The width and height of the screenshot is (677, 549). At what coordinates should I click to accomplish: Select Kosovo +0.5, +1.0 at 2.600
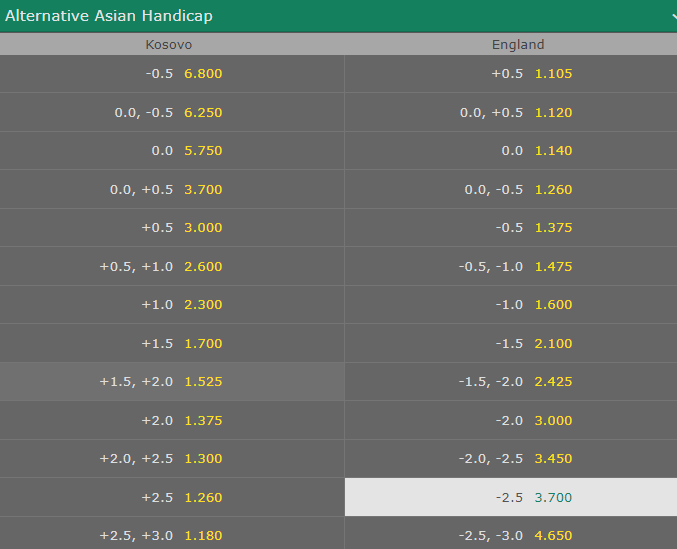click(x=172, y=266)
